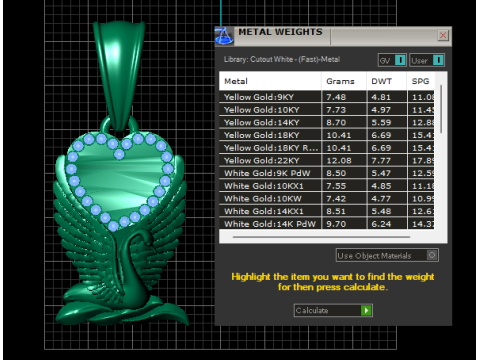
Task: Click the Calculate button
Action: (333, 310)
